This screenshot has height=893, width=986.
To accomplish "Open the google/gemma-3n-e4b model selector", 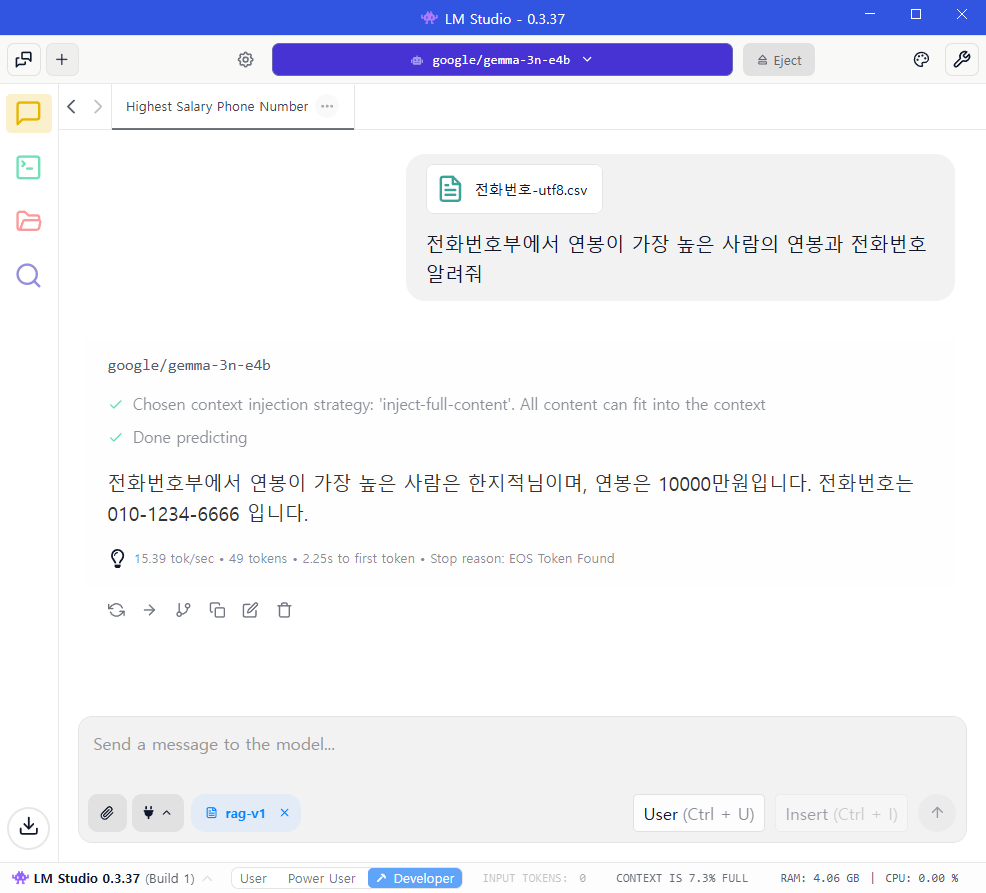I will 502,60.
